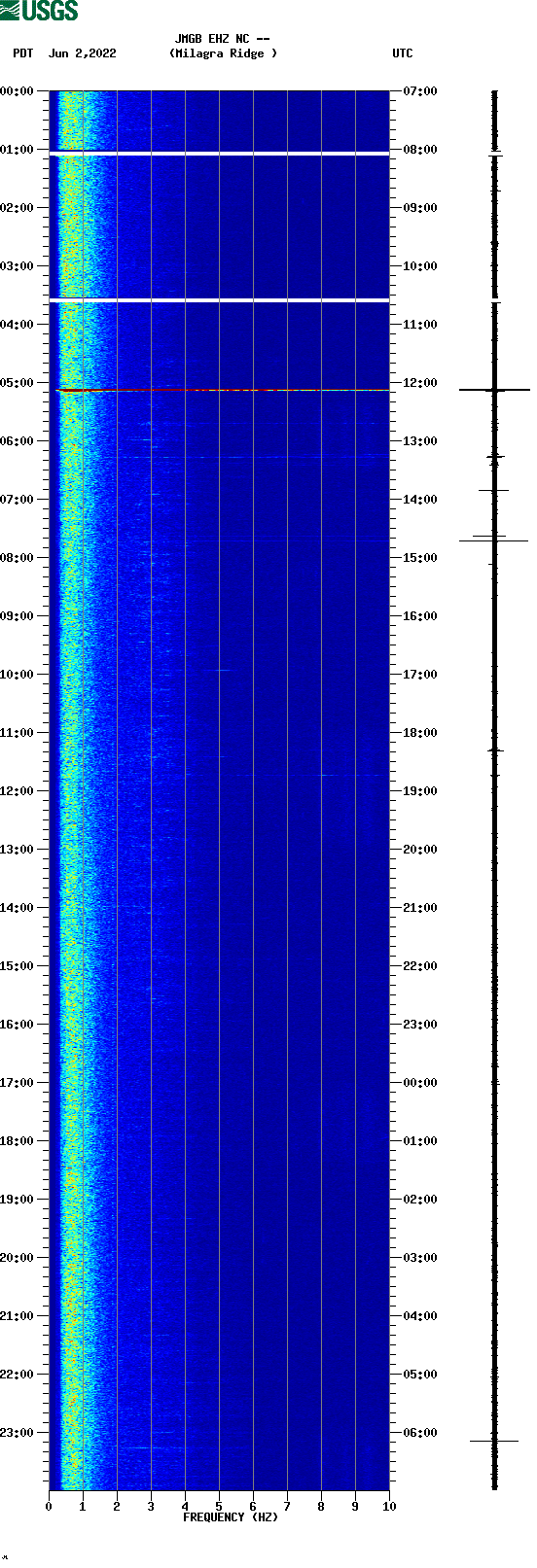537x1568 pixels.
Task: Click the date 'Jun 2,2022'
Action: click(83, 53)
